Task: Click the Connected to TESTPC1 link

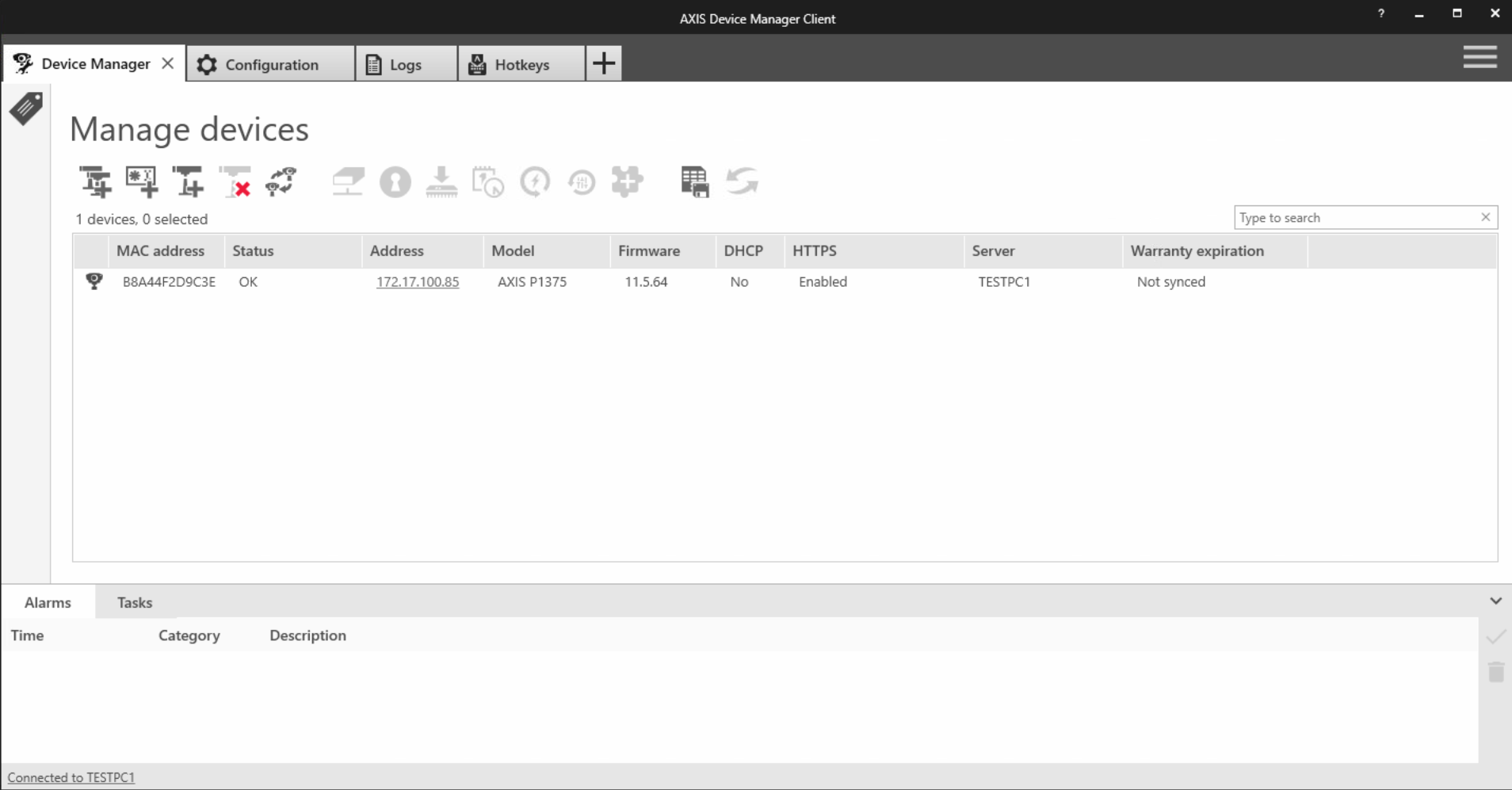Action: 71,777
